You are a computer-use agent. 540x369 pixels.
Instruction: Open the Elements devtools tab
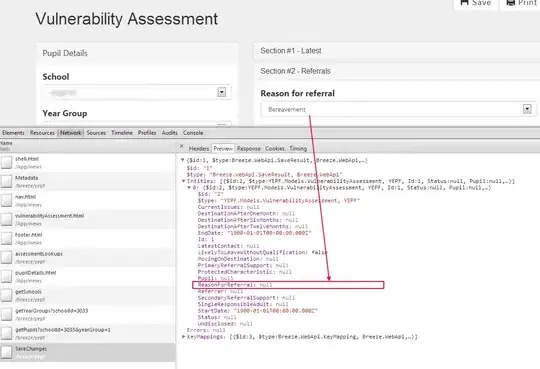13,133
